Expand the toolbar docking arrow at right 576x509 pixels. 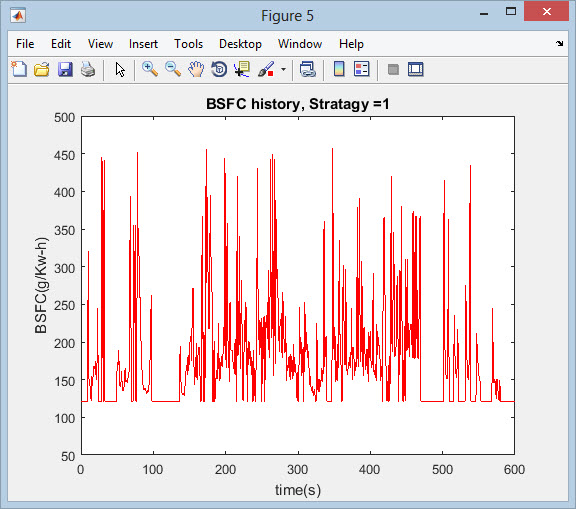[559, 44]
